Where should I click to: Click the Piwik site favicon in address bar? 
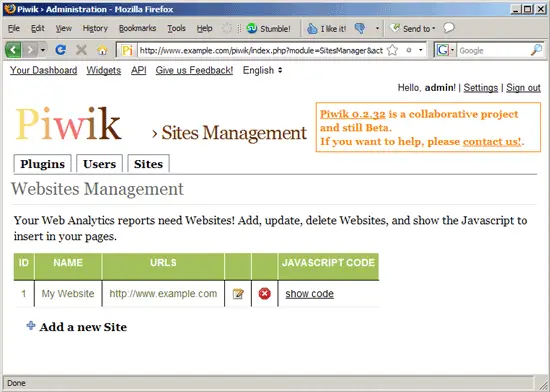coord(127,51)
